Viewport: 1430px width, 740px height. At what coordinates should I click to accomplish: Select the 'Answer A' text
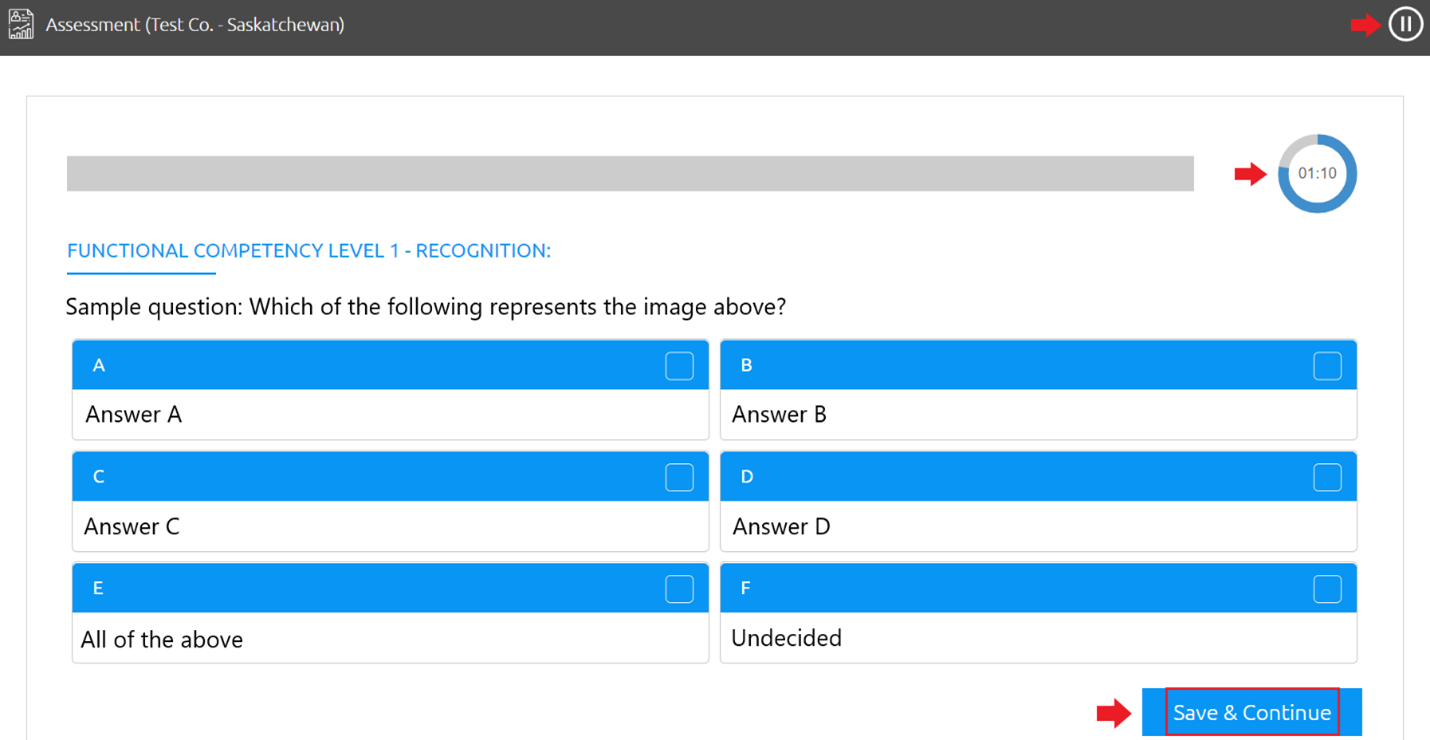pos(134,414)
